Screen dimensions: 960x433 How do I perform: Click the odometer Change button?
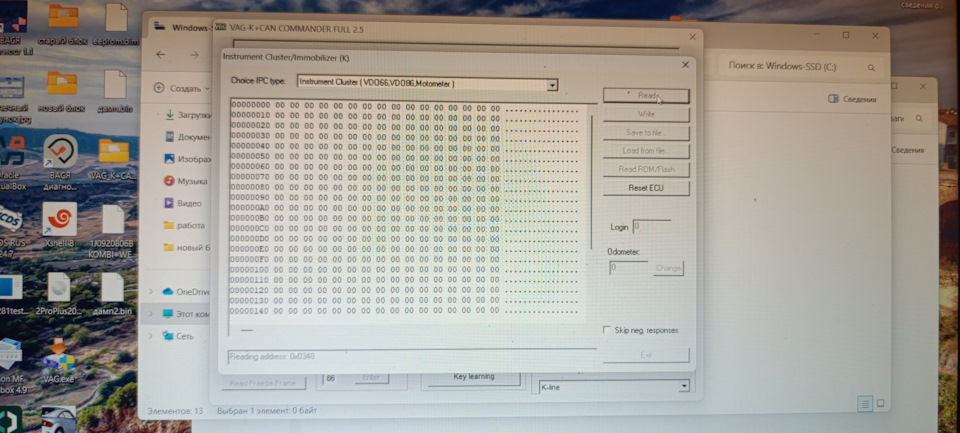point(668,268)
